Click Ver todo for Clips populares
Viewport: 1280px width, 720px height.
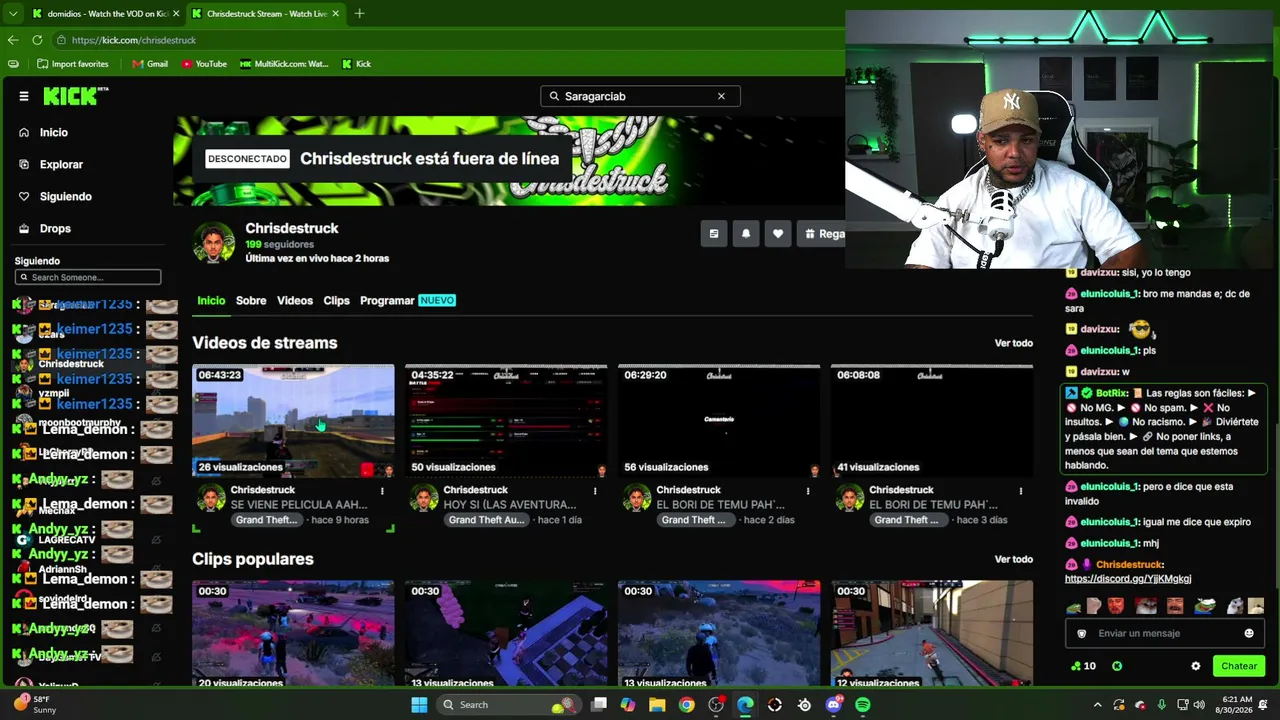click(1013, 559)
